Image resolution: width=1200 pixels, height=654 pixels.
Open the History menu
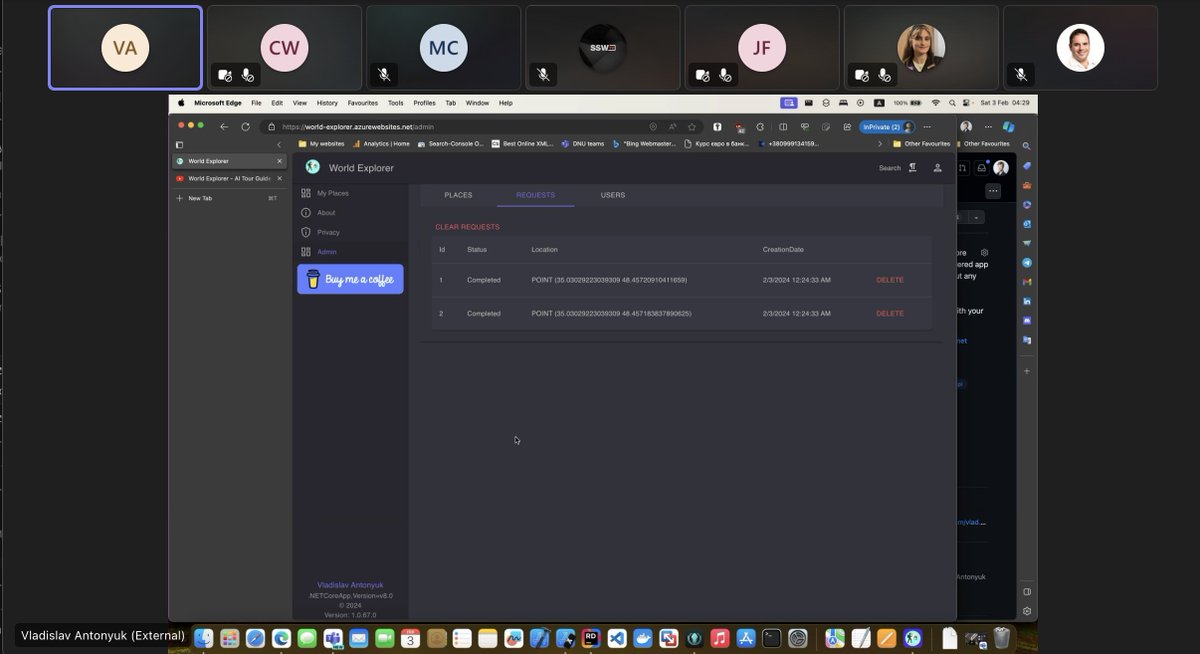click(327, 103)
